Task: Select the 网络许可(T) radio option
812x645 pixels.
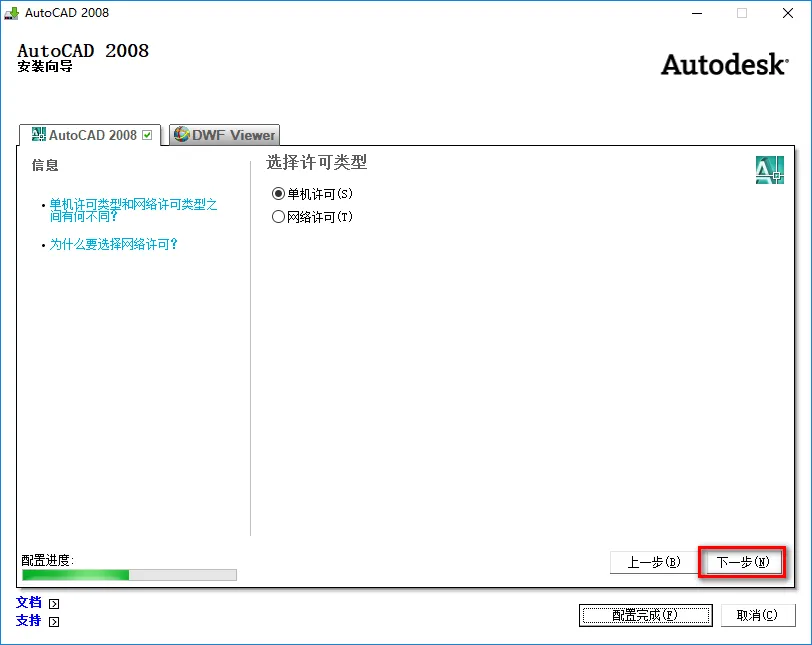Action: click(x=279, y=216)
